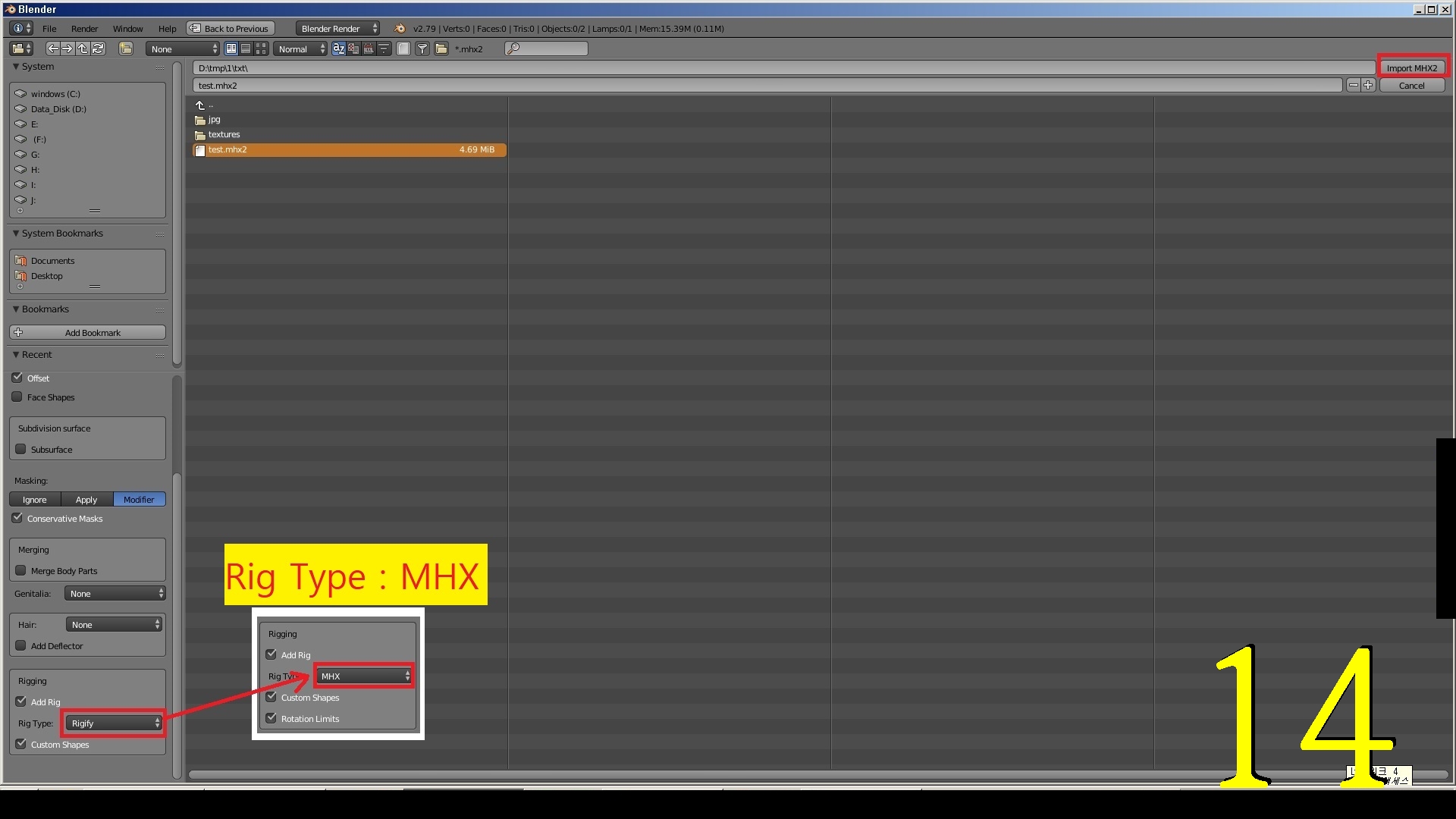This screenshot has width=1456, height=819.
Task: Open the Render menu
Action: [x=85, y=29]
